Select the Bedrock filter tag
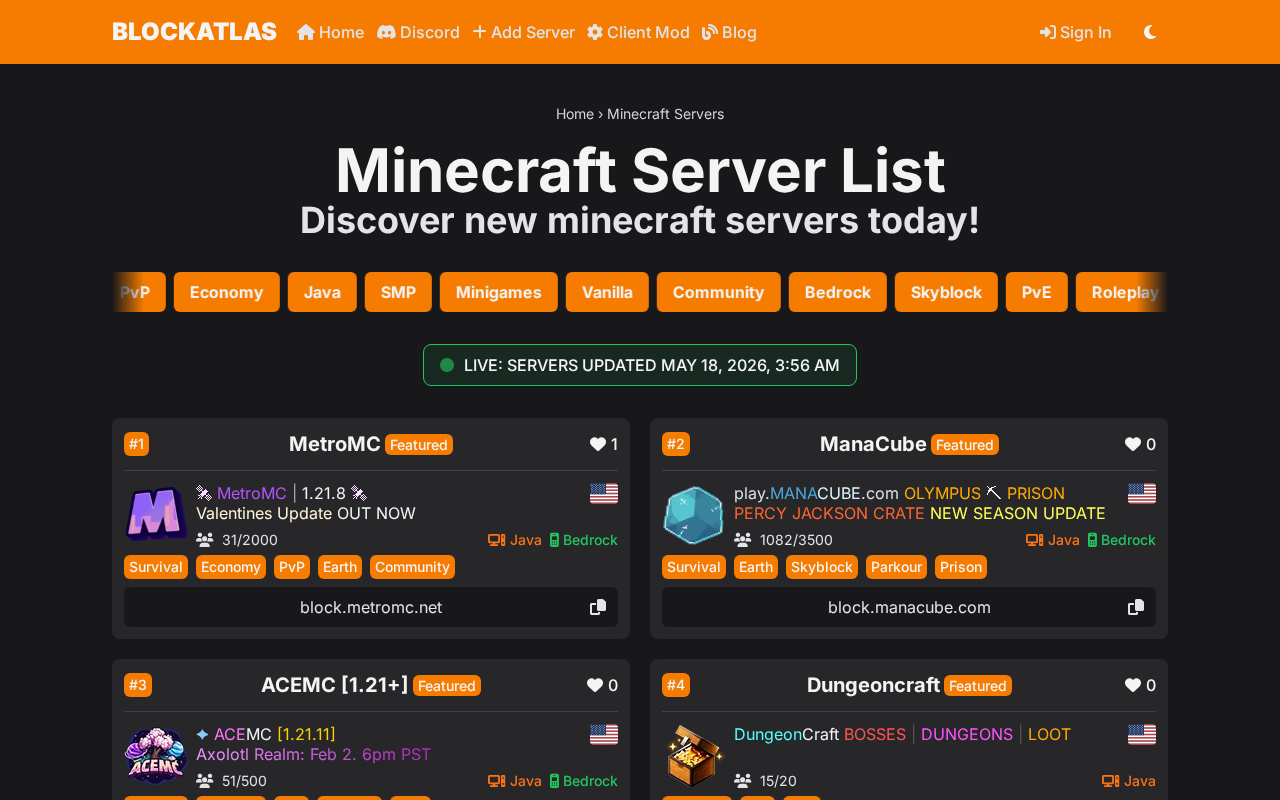 click(838, 292)
